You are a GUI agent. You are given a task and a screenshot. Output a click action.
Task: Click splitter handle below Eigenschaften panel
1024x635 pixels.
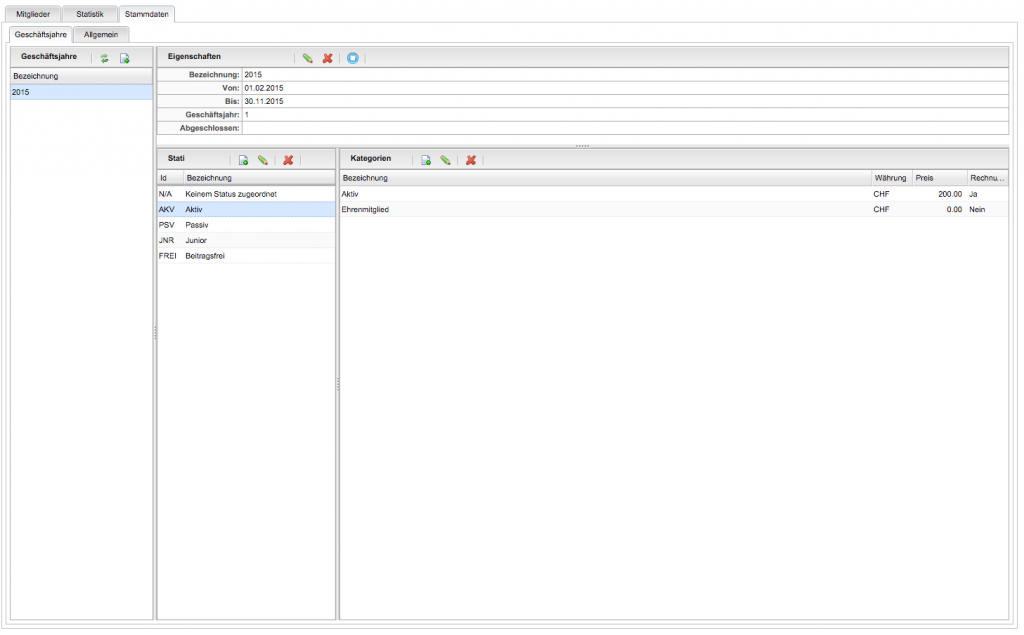pyautogui.click(x=583, y=146)
